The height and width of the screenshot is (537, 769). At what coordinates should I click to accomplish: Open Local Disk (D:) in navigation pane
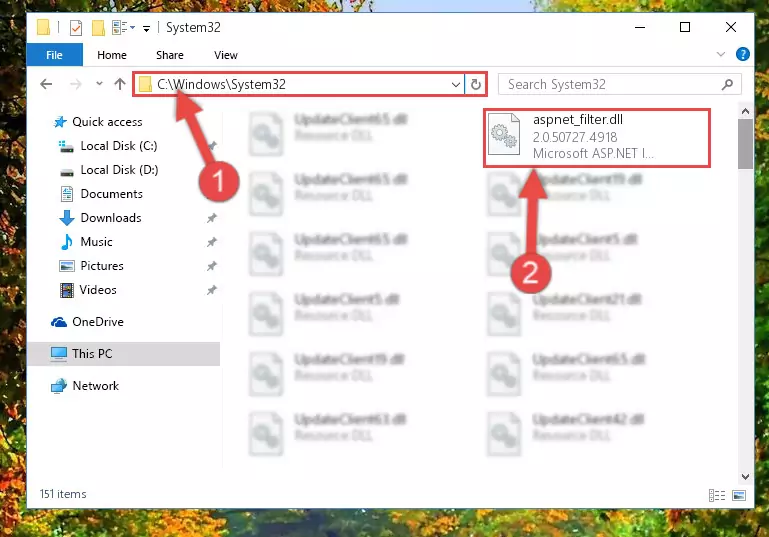point(119,170)
